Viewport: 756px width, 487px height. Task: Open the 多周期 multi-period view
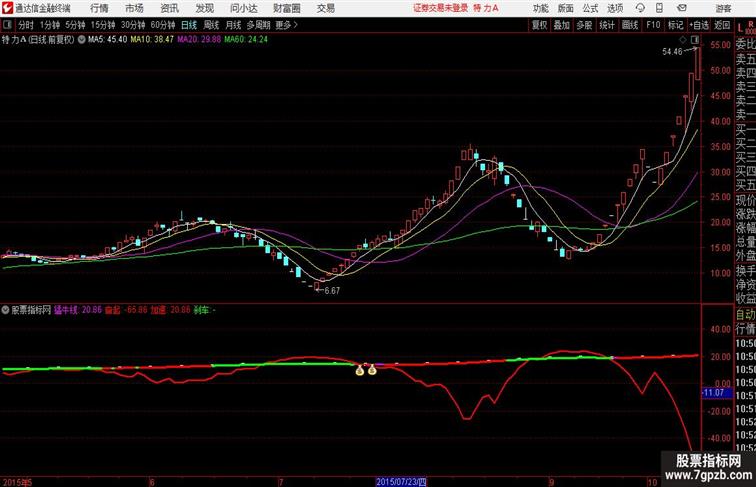pos(258,25)
